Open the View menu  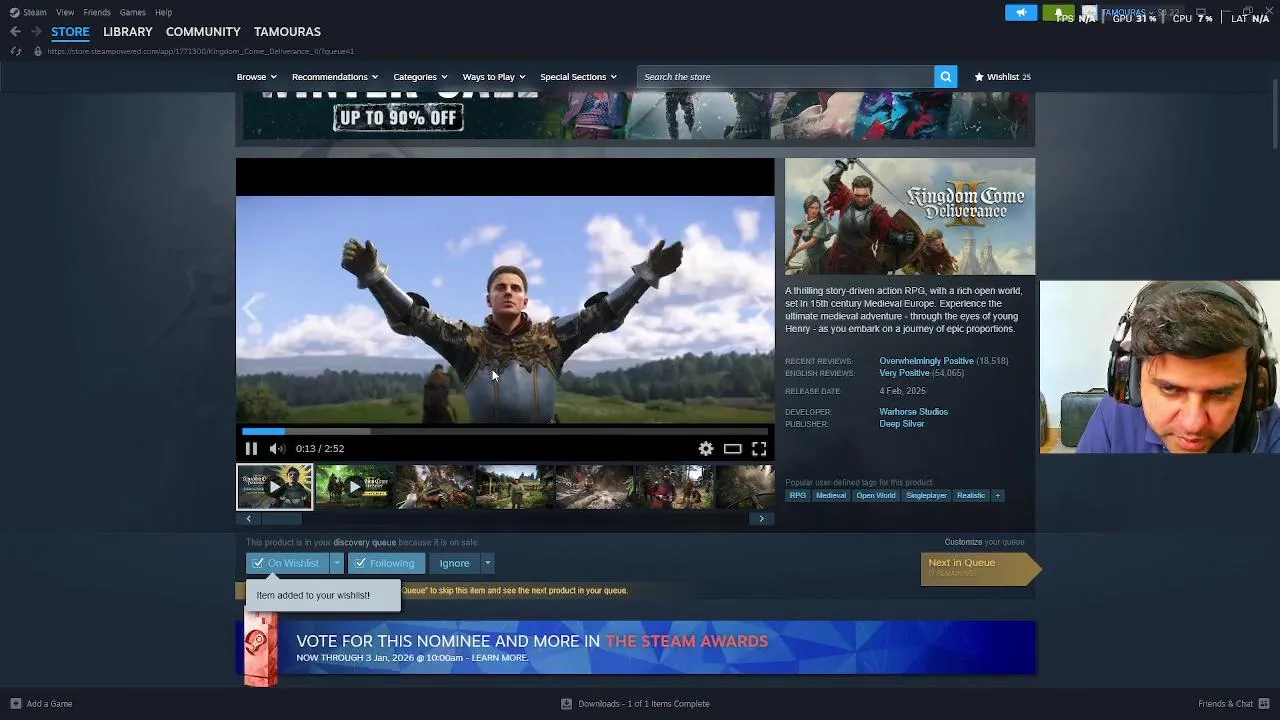point(65,13)
